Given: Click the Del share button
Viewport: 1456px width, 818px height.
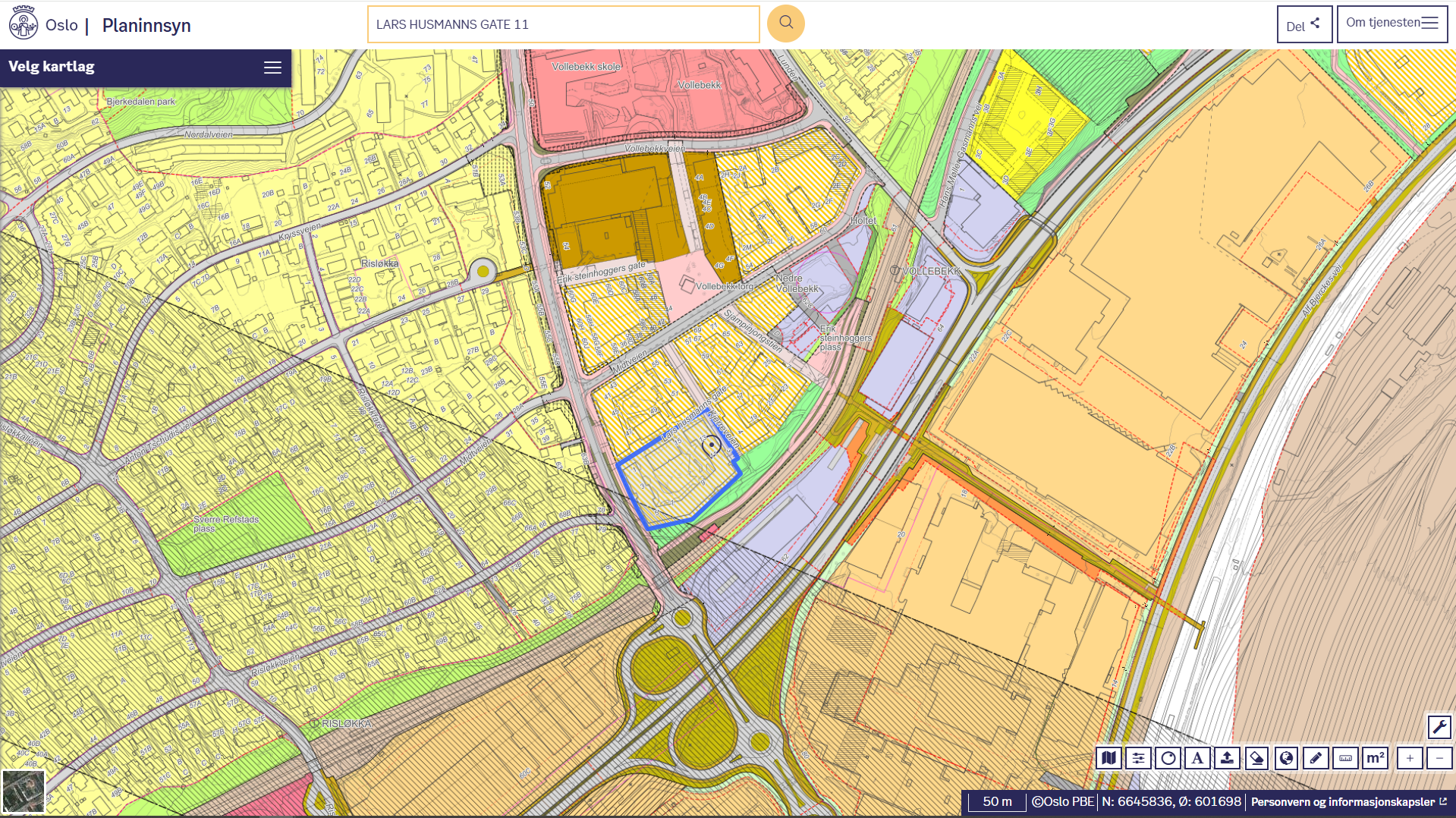Looking at the screenshot, I should [1303, 25].
